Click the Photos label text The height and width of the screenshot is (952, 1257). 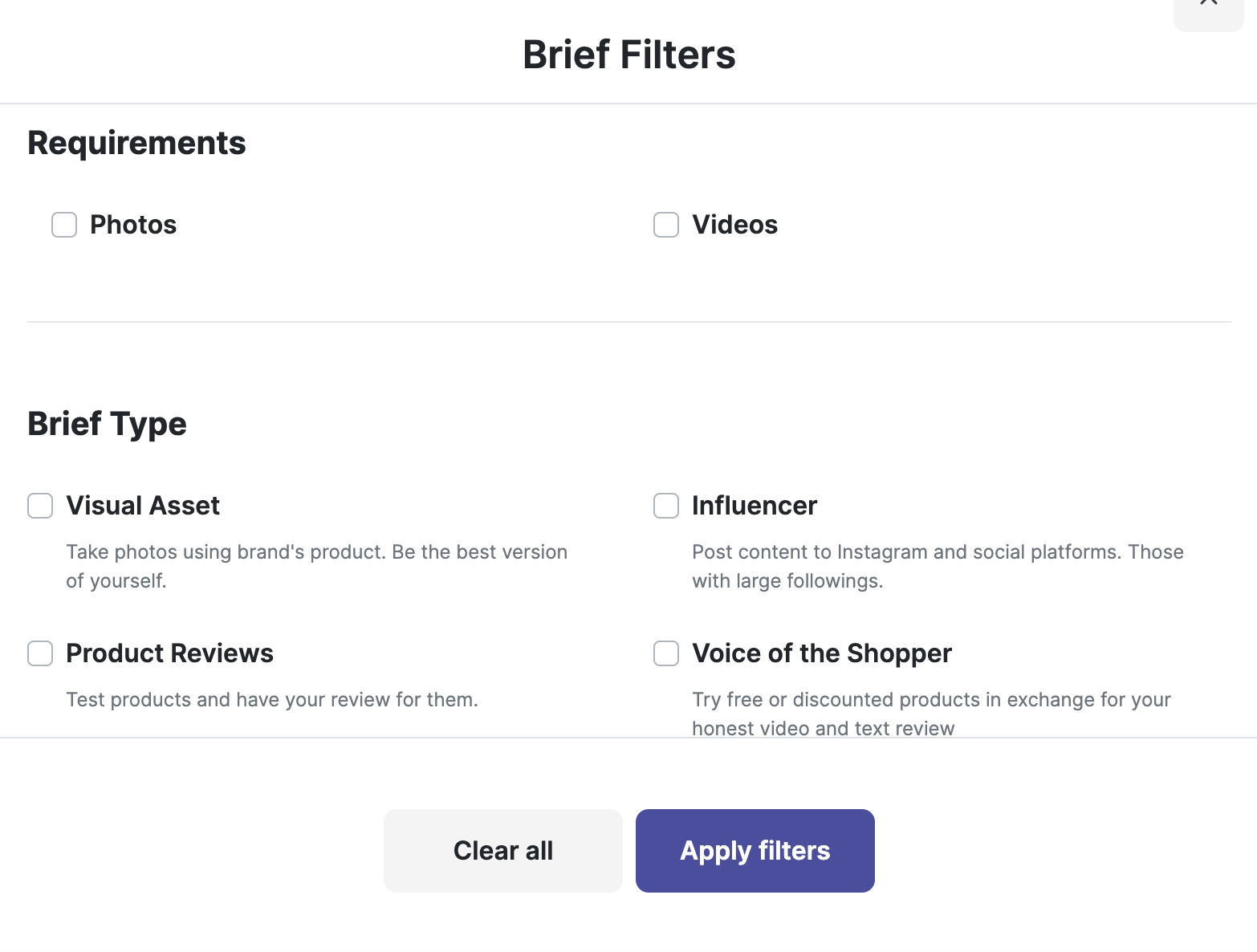133,225
